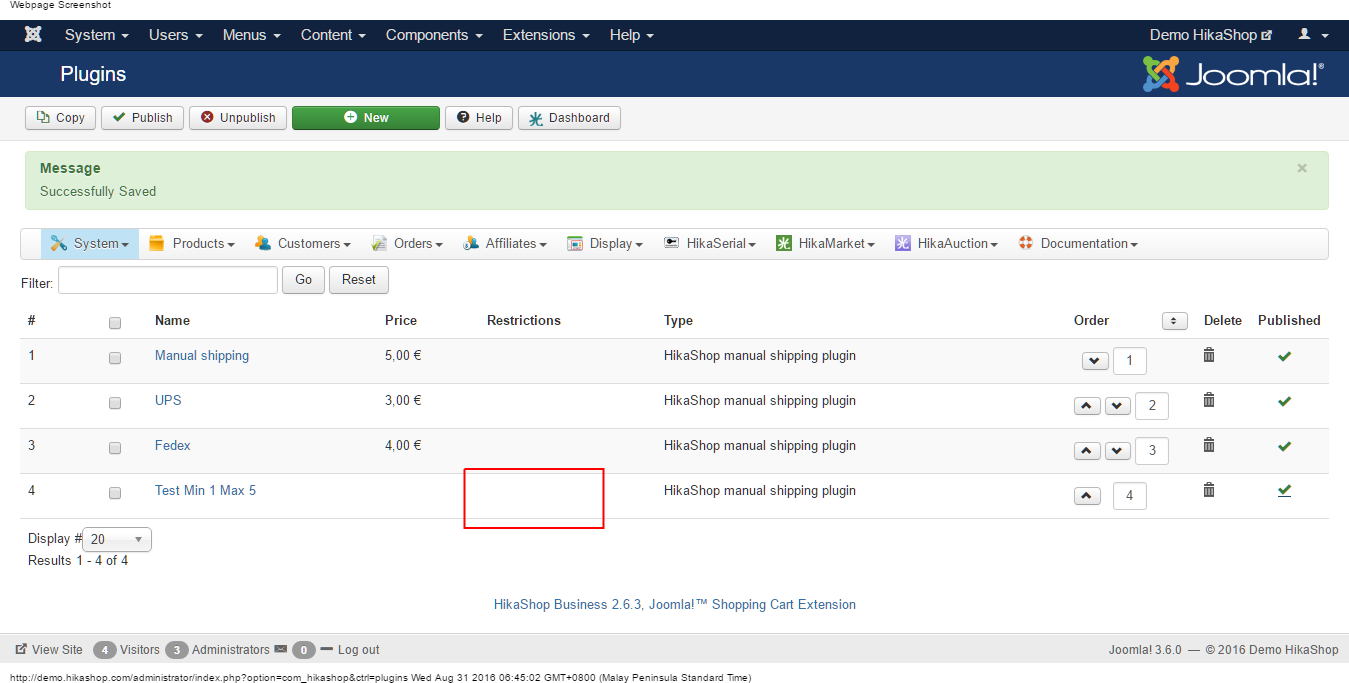
Task: Click the Filter text input field
Action: (168, 280)
